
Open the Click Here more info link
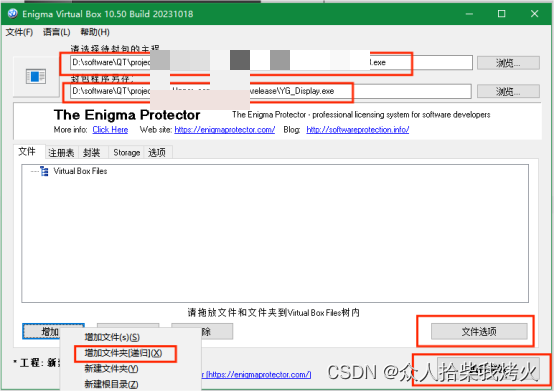(110, 130)
